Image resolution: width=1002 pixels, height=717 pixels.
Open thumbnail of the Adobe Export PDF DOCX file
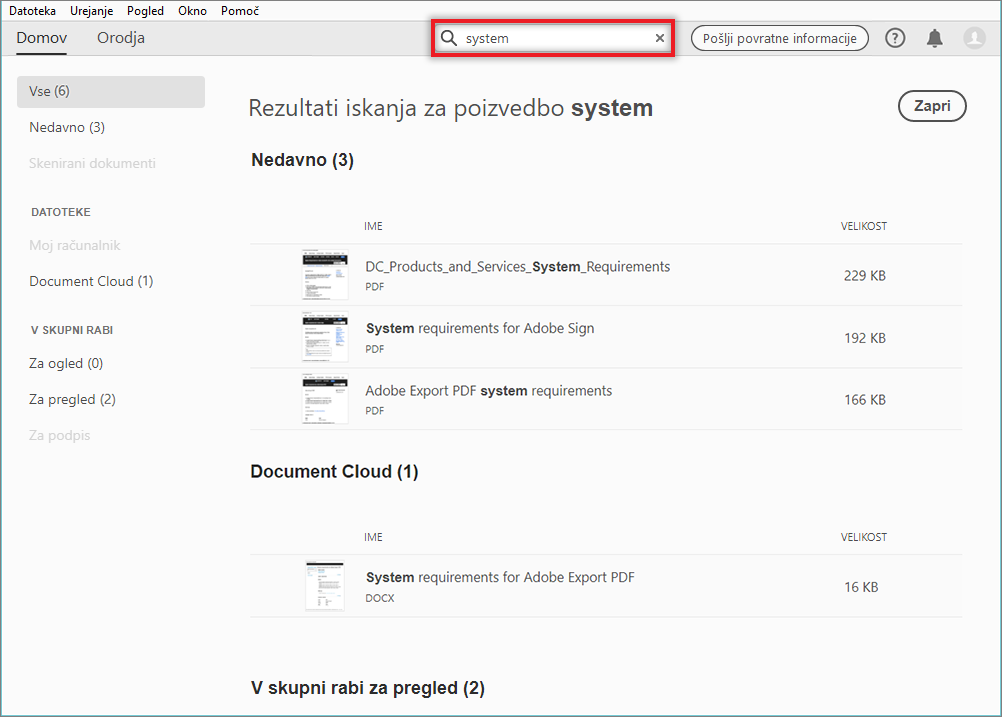[325, 585]
